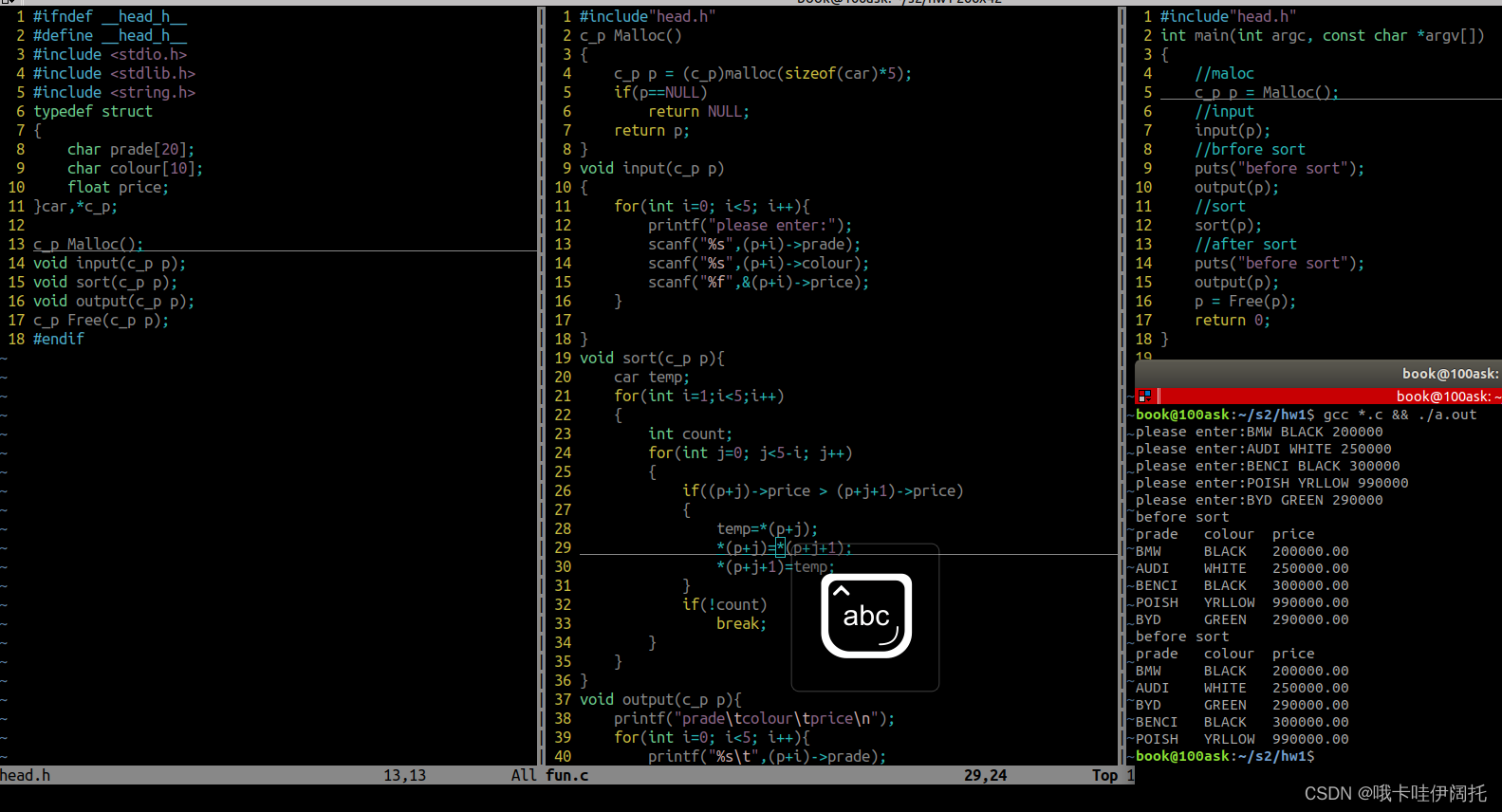The width and height of the screenshot is (1502, 812).
Task: Click the price comparison if-statement line
Action: click(823, 490)
